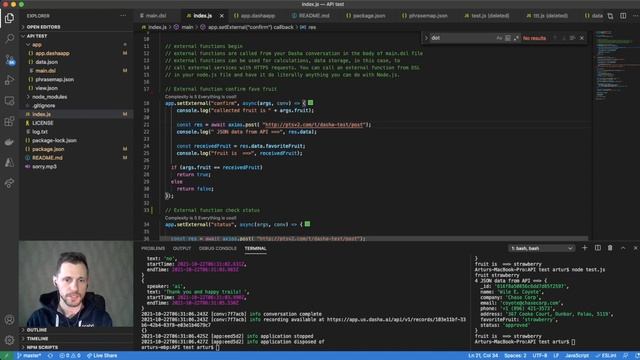640x360 pixels.
Task: Expand the replace toggle arrow in find widget
Action: point(426,38)
